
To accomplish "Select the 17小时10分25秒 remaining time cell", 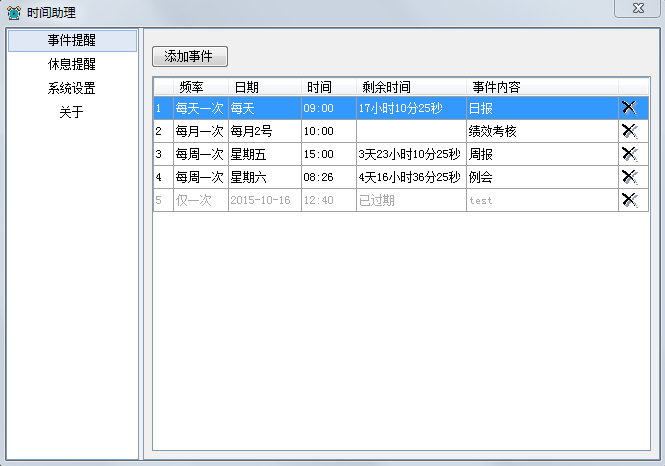I will pyautogui.click(x=411, y=108).
